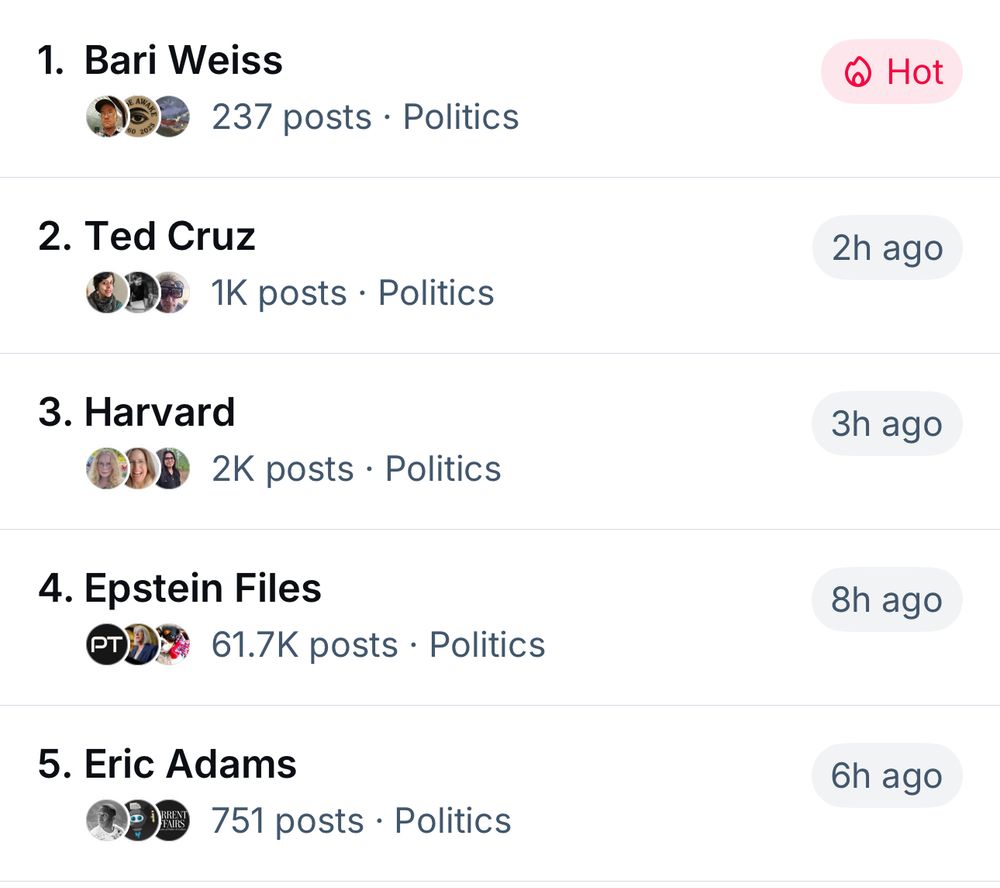Open the Bari Weiss trending topic
This screenshot has width=1000, height=888.
click(x=184, y=60)
